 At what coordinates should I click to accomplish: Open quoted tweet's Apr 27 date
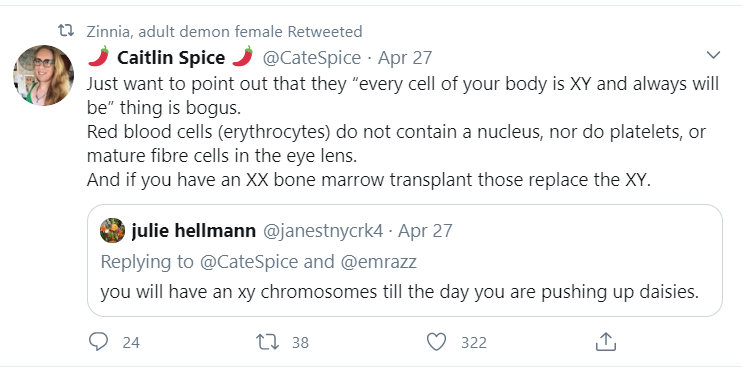[425, 231]
